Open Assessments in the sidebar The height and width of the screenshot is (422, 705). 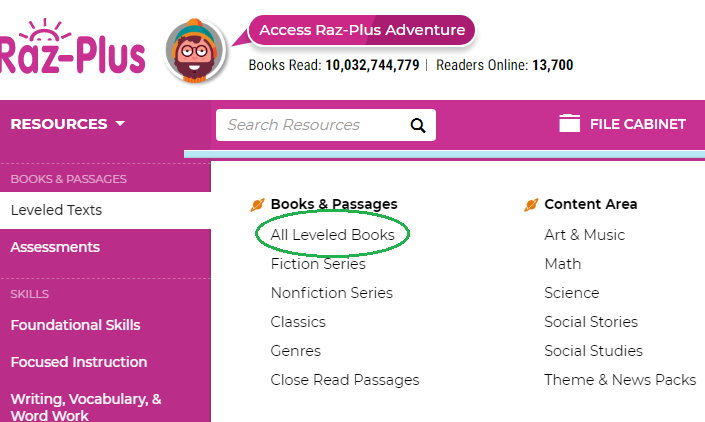[x=55, y=247]
